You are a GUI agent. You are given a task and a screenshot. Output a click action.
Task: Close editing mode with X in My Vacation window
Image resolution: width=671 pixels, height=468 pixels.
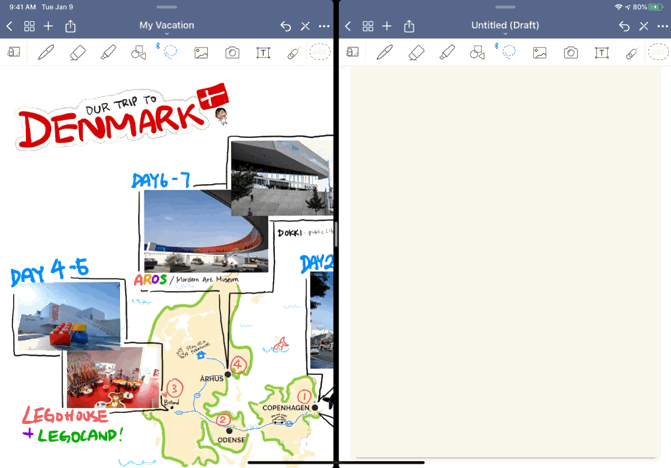click(x=305, y=26)
